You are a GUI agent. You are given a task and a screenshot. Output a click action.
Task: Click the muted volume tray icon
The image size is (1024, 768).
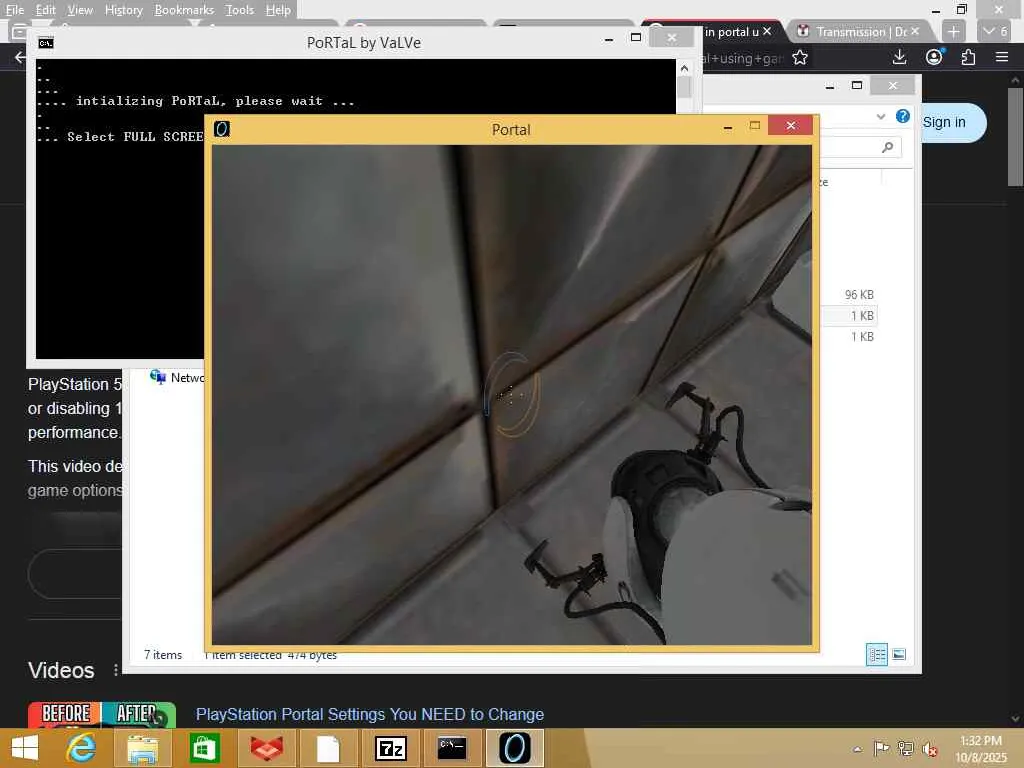click(x=929, y=748)
